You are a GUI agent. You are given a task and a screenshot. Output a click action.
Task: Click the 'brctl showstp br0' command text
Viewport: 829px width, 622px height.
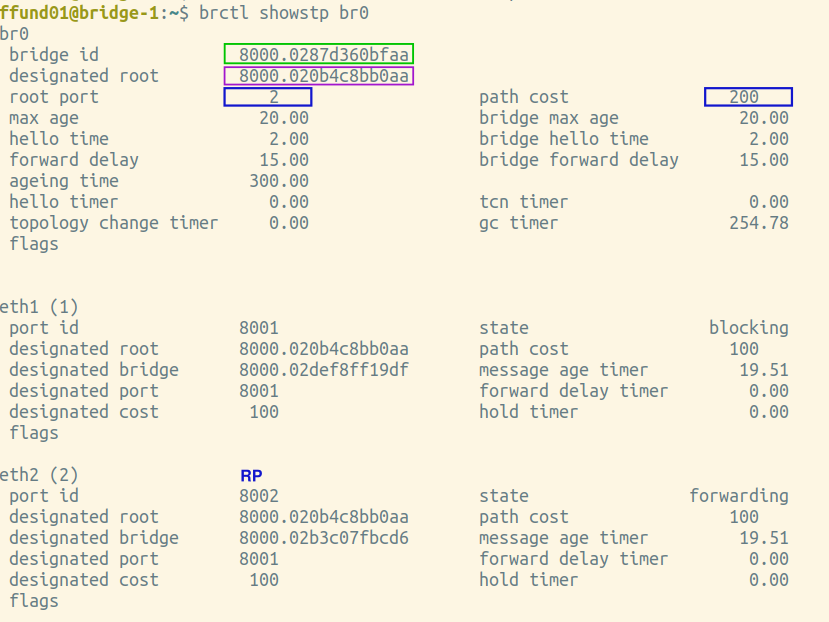click(284, 12)
